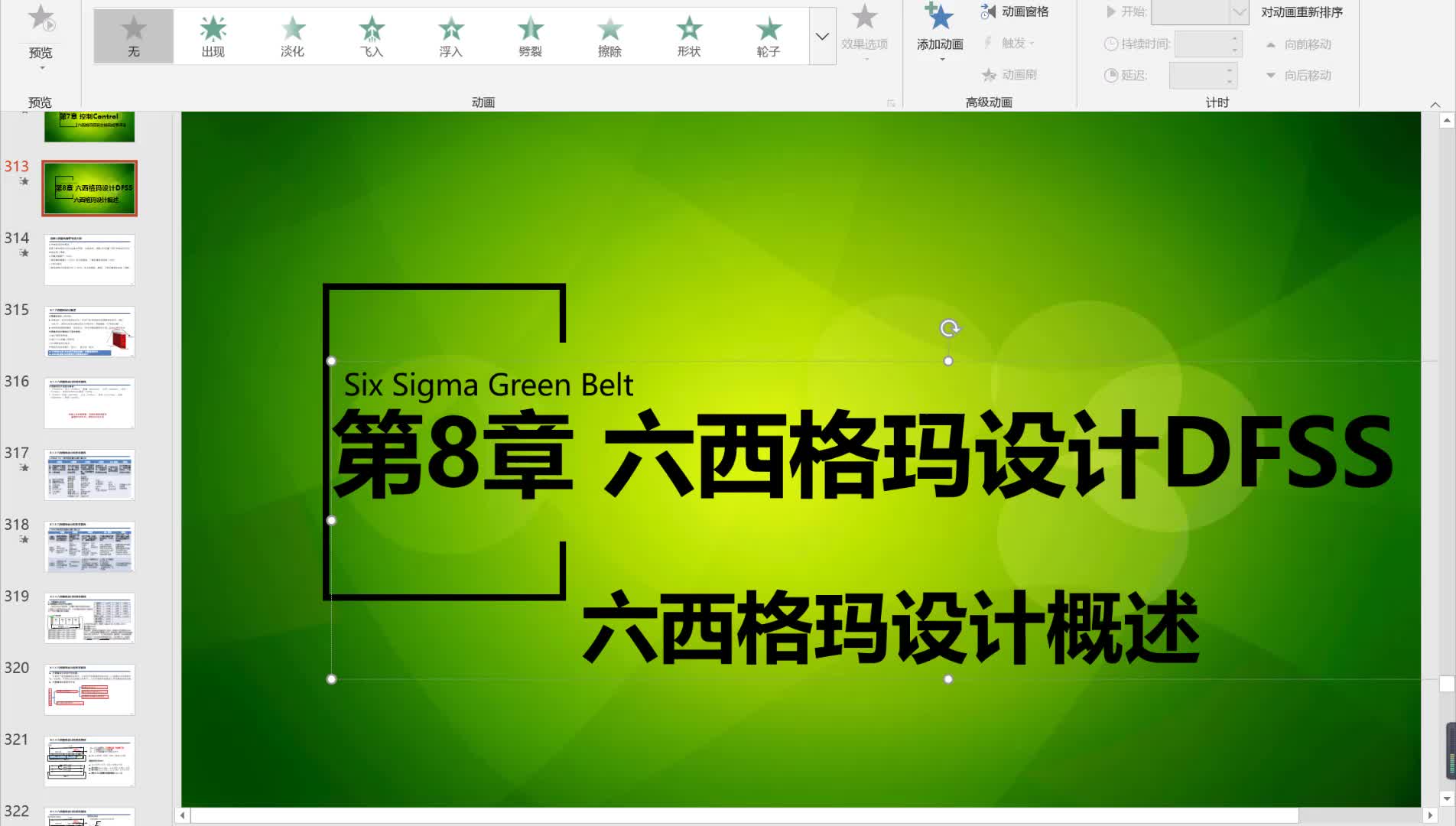Image resolution: width=1456 pixels, height=826 pixels.
Task: Select slide 321 thumbnail
Action: [x=89, y=761]
